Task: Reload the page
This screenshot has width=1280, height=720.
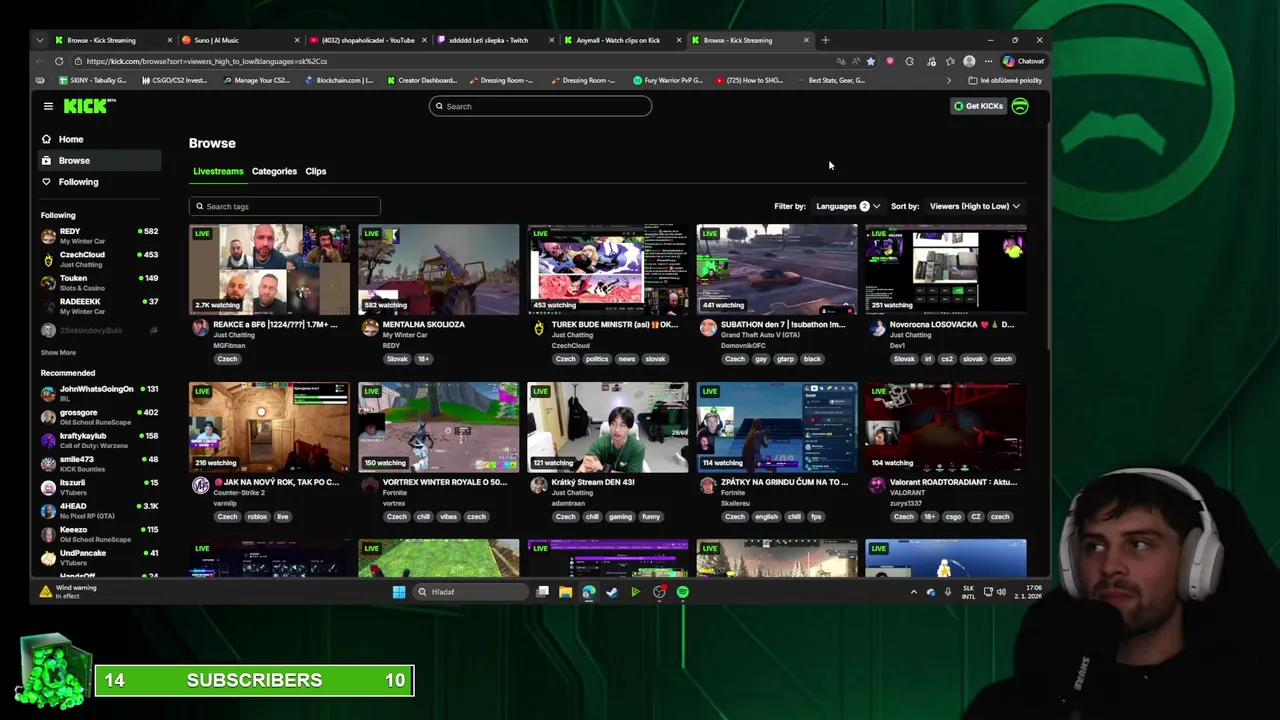Action: [x=59, y=61]
